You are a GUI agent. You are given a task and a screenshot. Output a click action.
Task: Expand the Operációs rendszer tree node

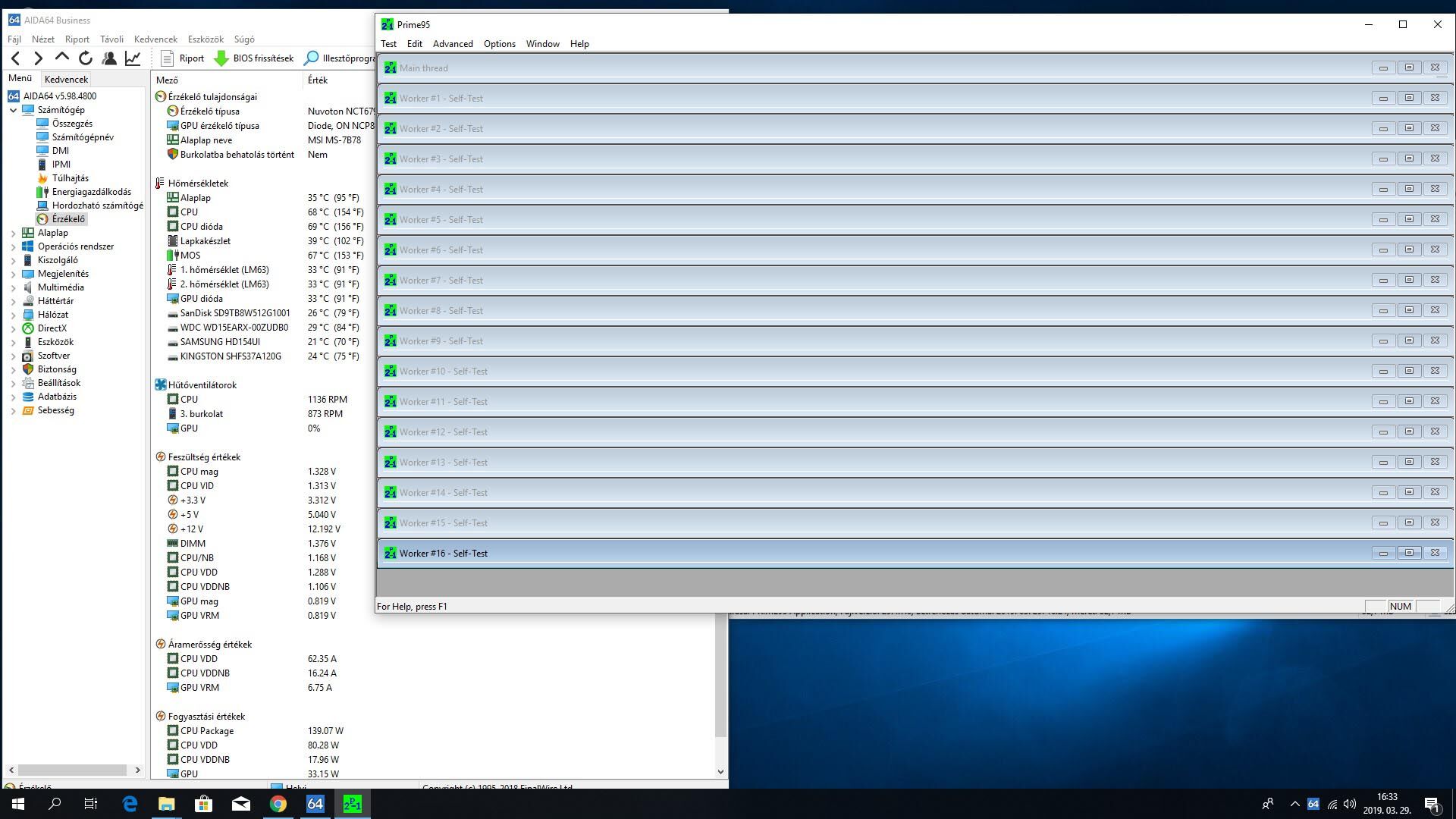[13, 246]
